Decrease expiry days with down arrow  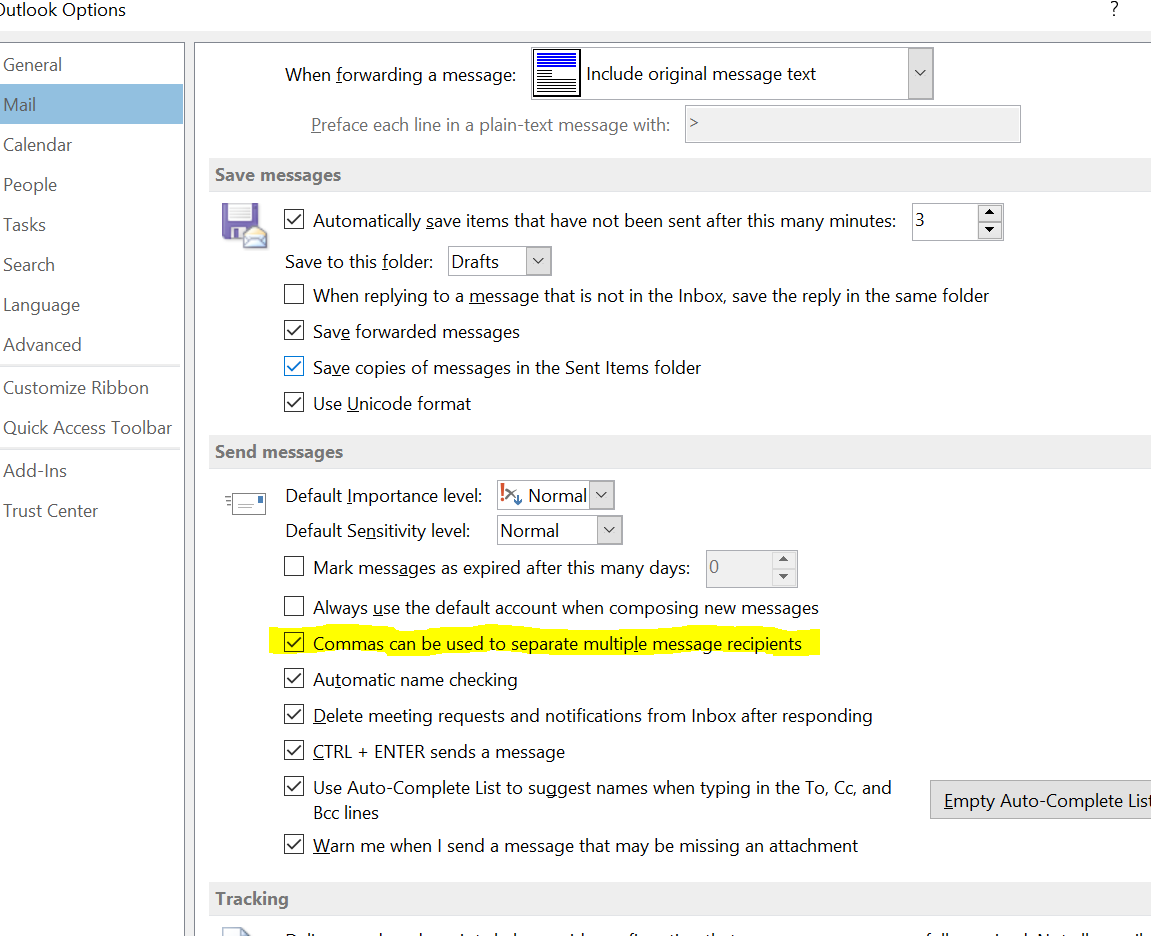pos(784,577)
